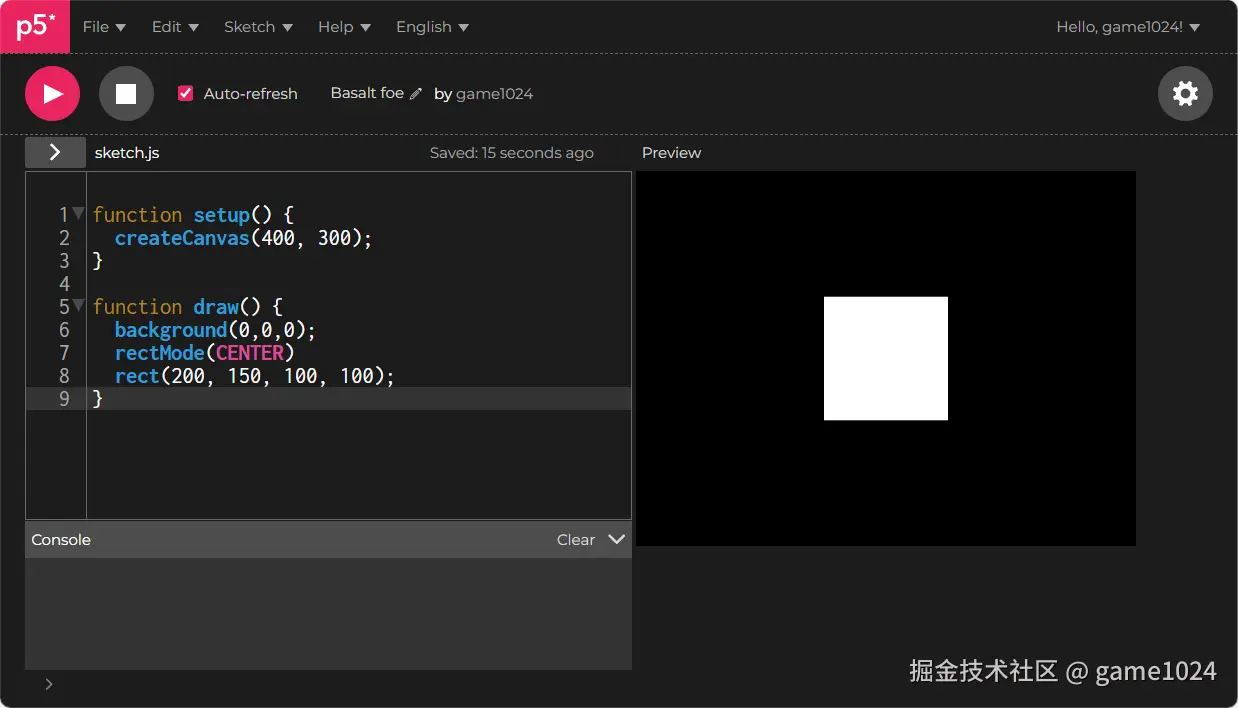Expand the file sidebar with the chevron button

pos(55,152)
